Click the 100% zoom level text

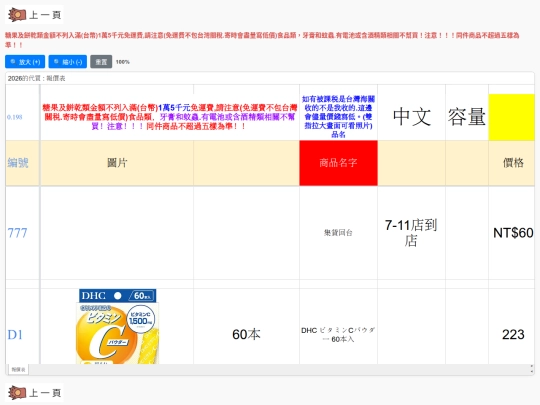point(123,62)
